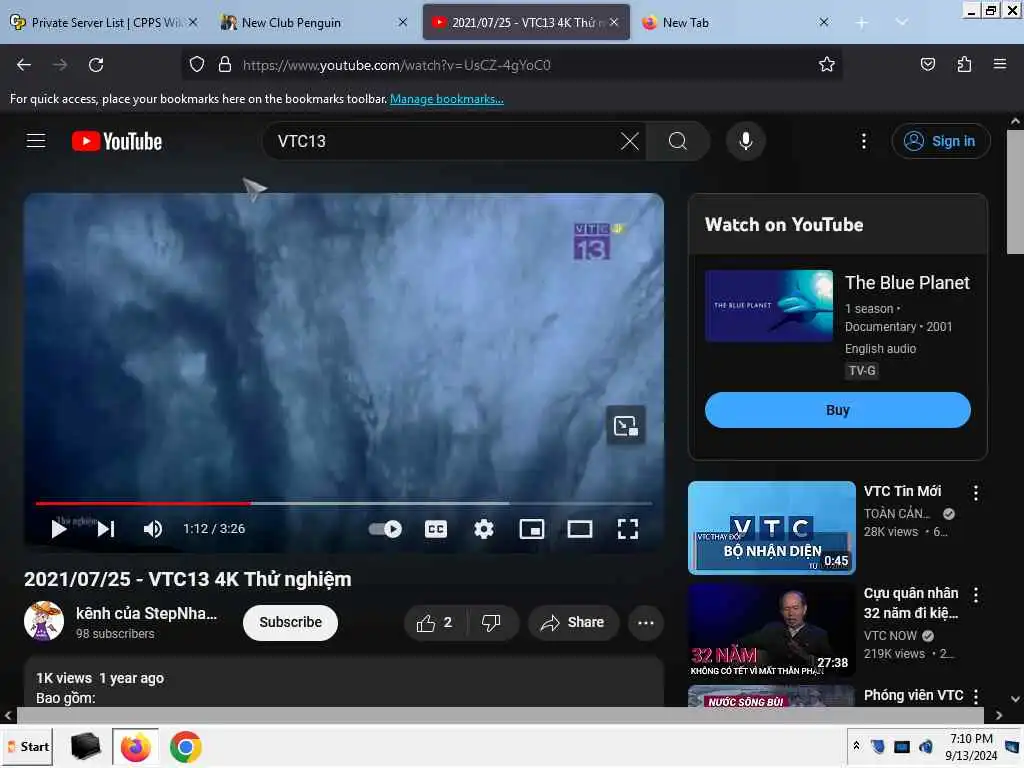Open options for VTC Tin Mới video
This screenshot has width=1024, height=768.
[975, 493]
